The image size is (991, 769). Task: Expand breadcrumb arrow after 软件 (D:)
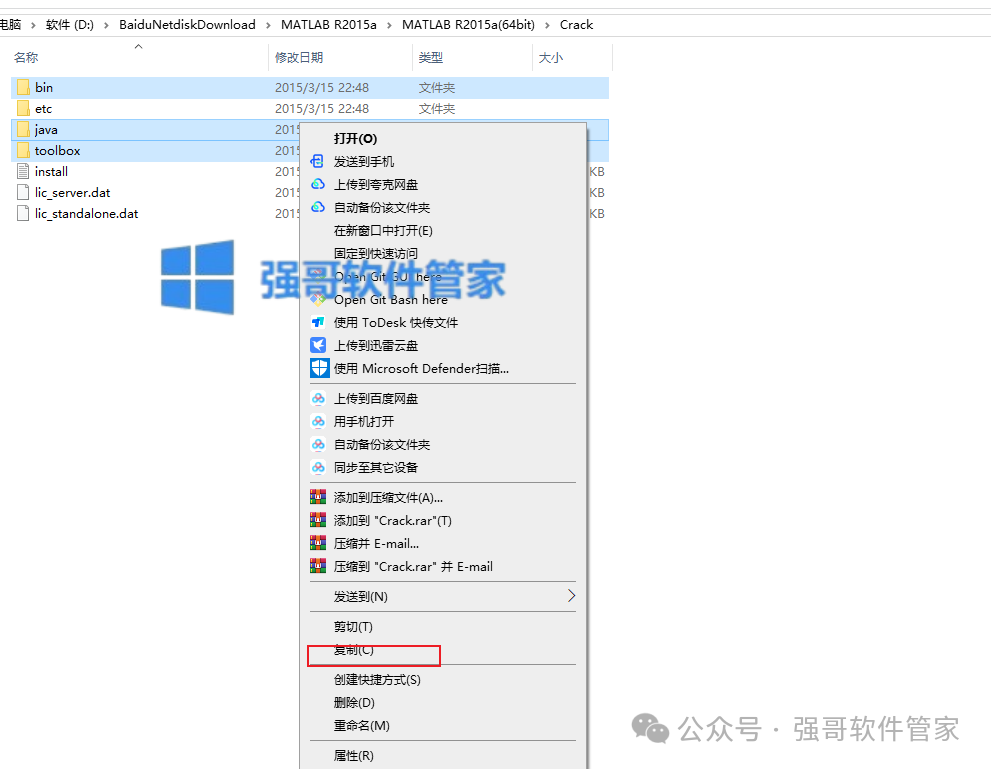point(106,25)
